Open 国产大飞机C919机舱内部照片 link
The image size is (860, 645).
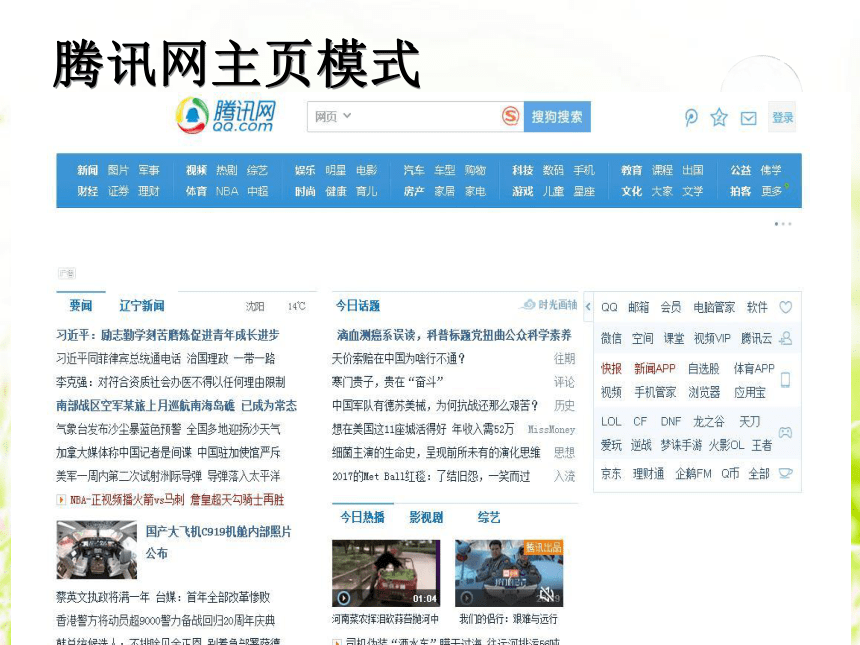[x=218, y=542]
